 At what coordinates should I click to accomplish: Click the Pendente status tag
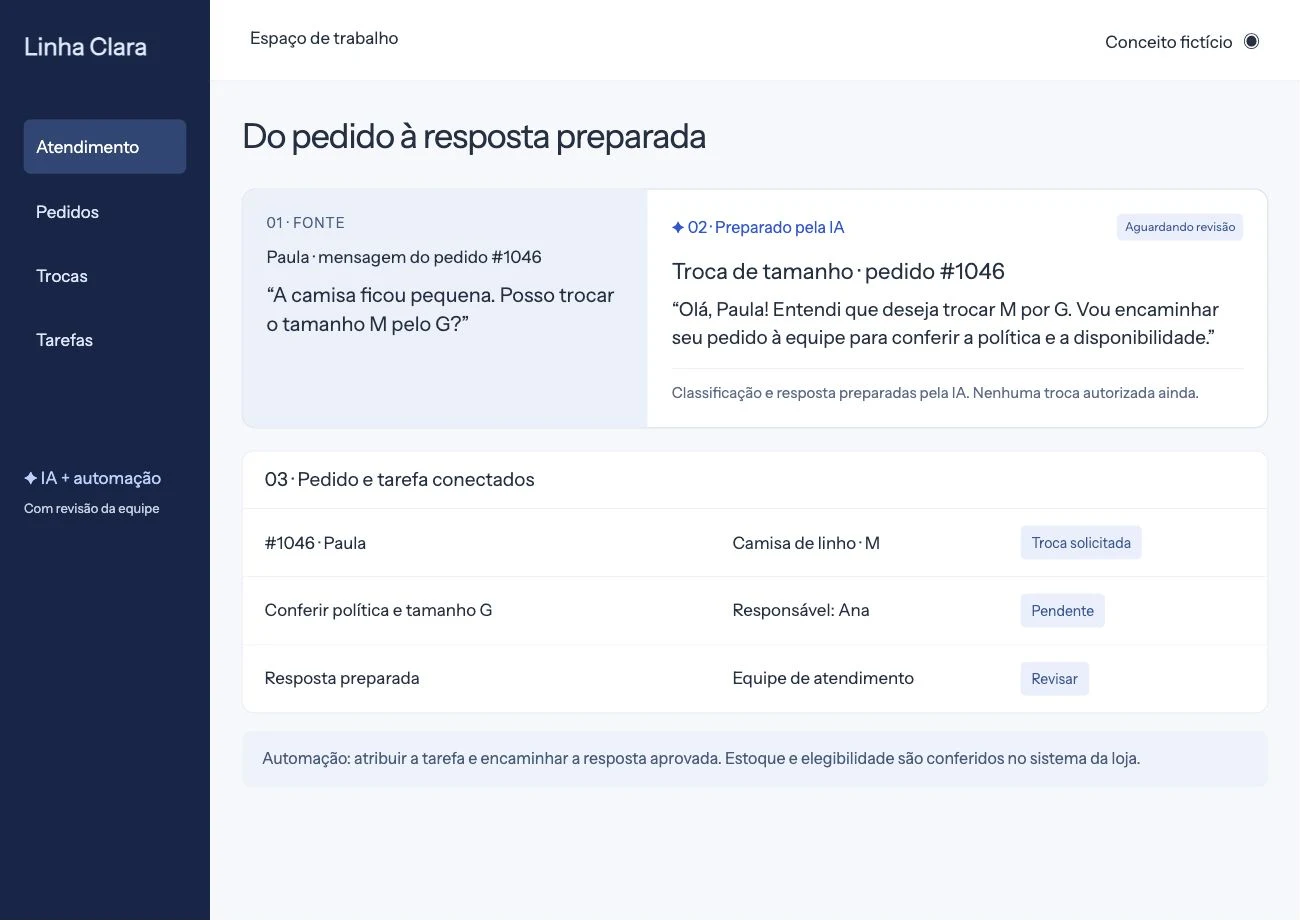[1062, 611]
